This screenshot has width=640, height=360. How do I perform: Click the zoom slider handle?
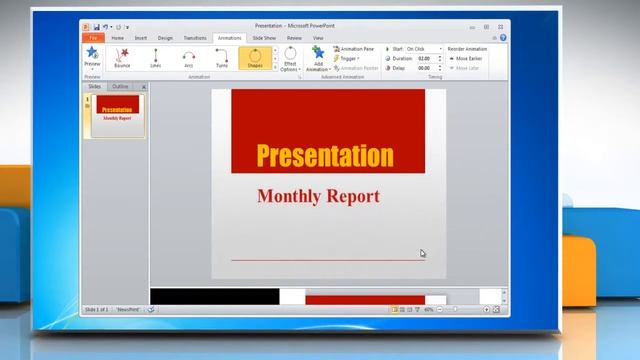pos(456,310)
